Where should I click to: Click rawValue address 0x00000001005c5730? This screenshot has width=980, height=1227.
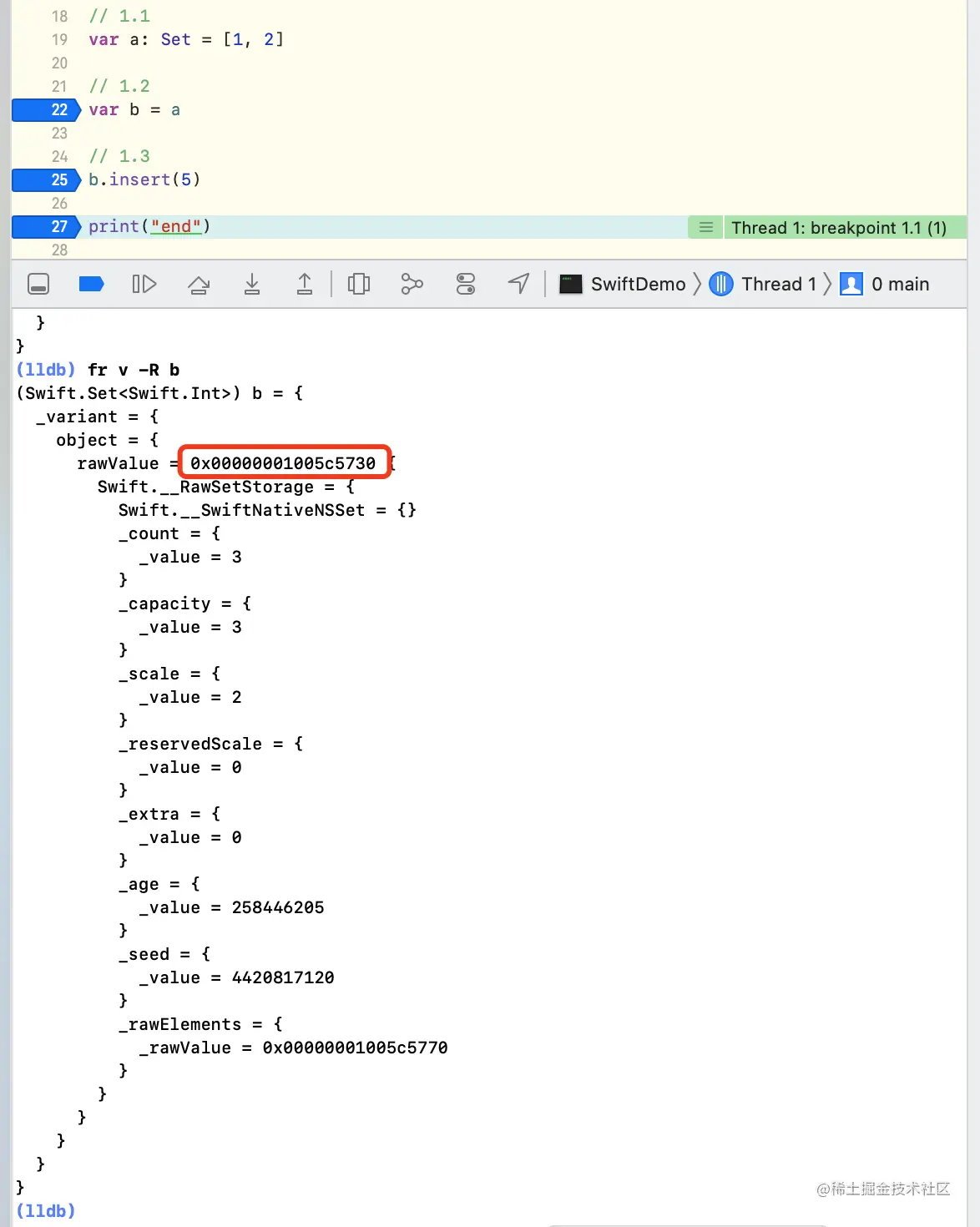(283, 463)
